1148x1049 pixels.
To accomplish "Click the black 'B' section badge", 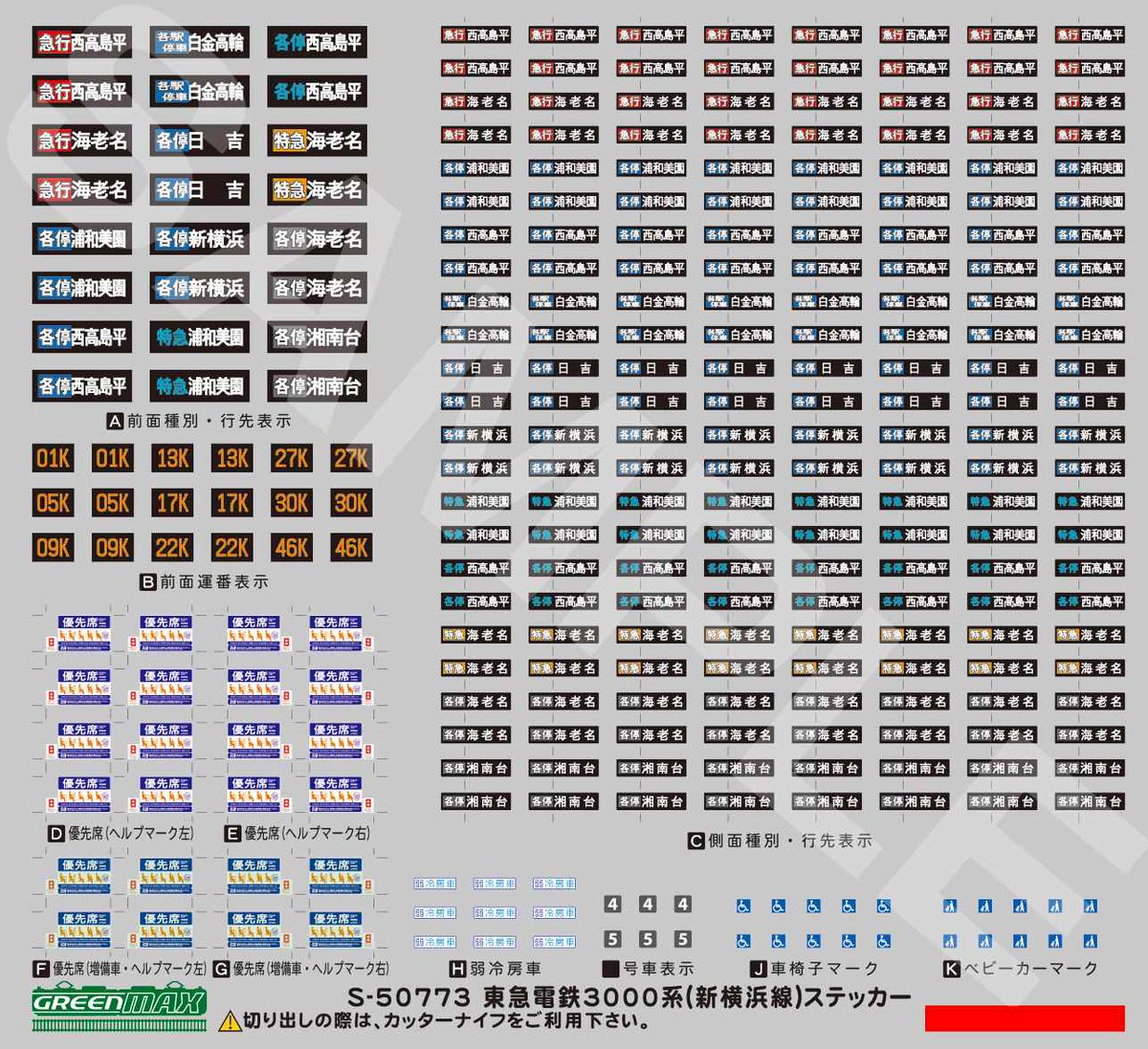I will point(147,581).
